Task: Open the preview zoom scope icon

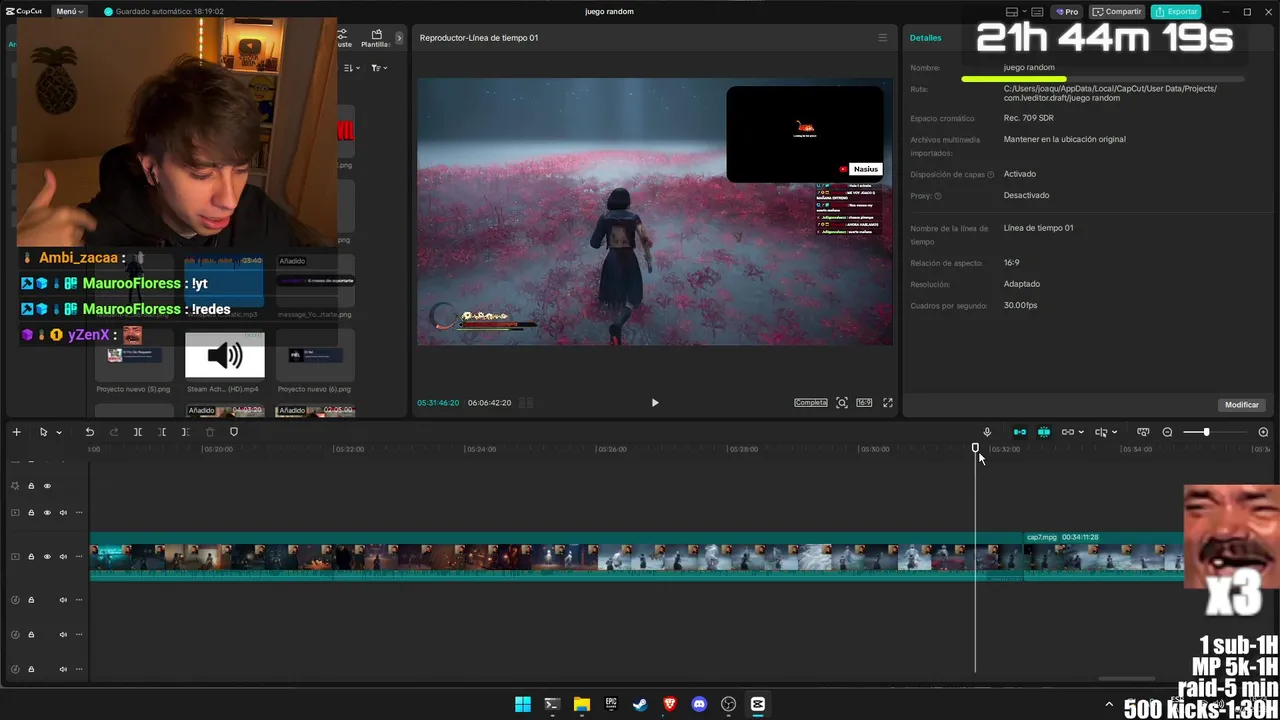Action: click(x=842, y=403)
